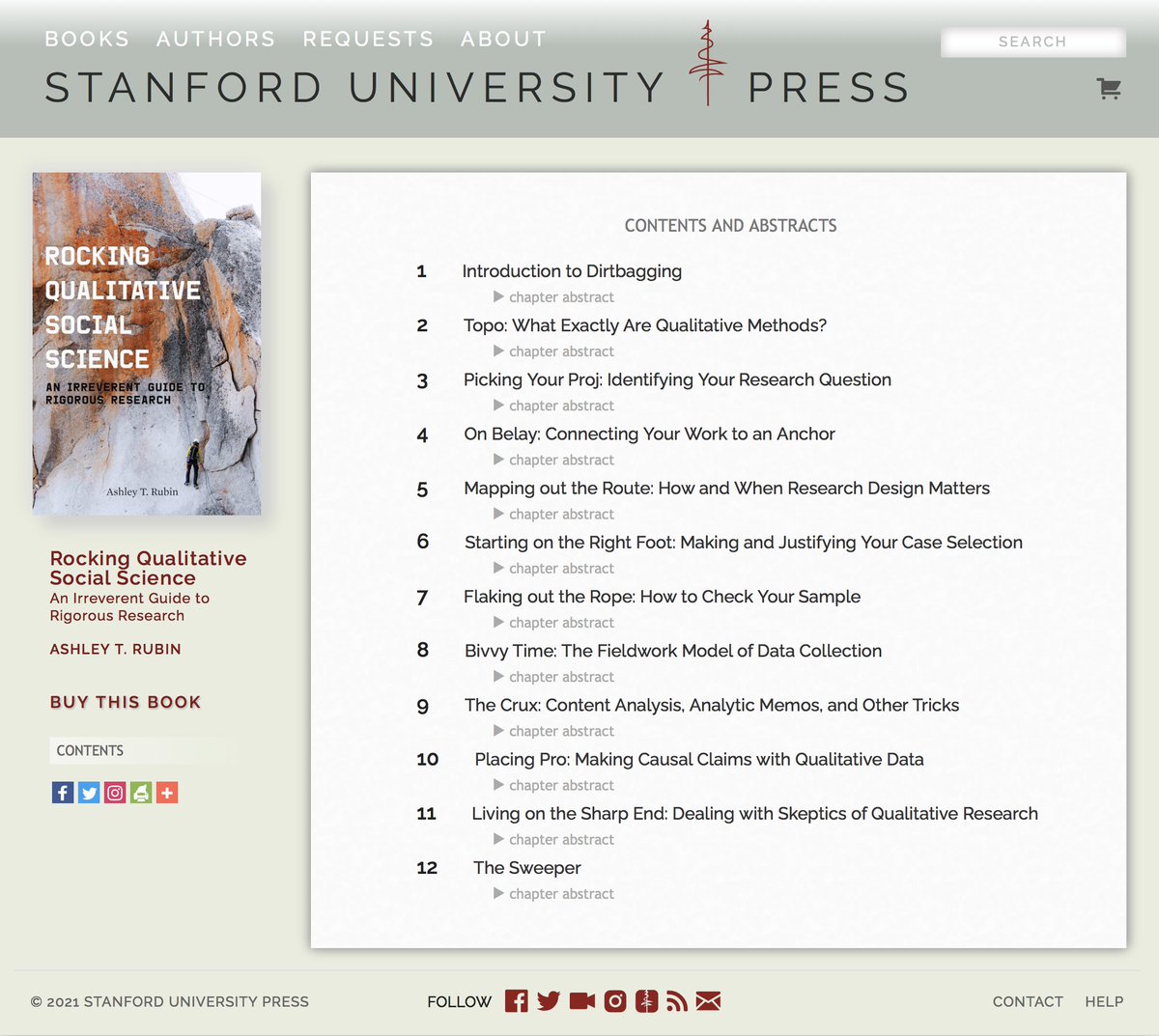Screen dimensions: 1159x1036
Task: Expand chapter abstract for Introduction to Dirtbagging
Action: [x=553, y=297]
